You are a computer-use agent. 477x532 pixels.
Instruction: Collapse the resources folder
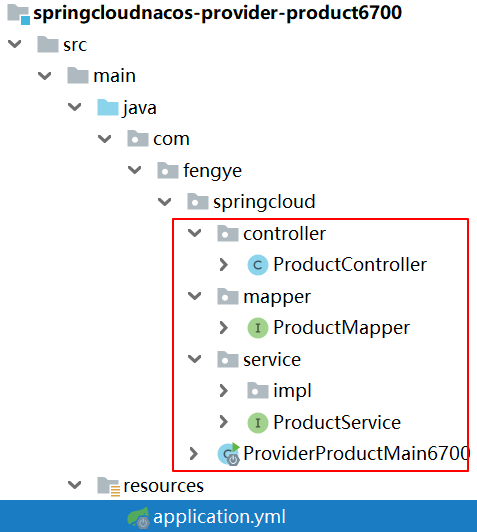tap(75, 485)
